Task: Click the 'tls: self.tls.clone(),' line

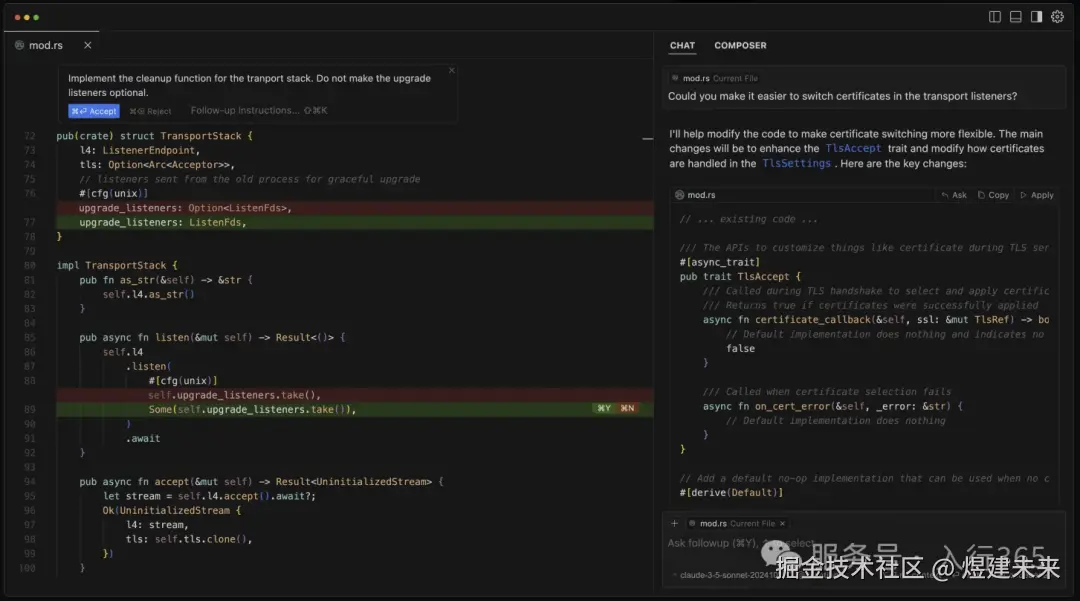Action: tap(189, 540)
